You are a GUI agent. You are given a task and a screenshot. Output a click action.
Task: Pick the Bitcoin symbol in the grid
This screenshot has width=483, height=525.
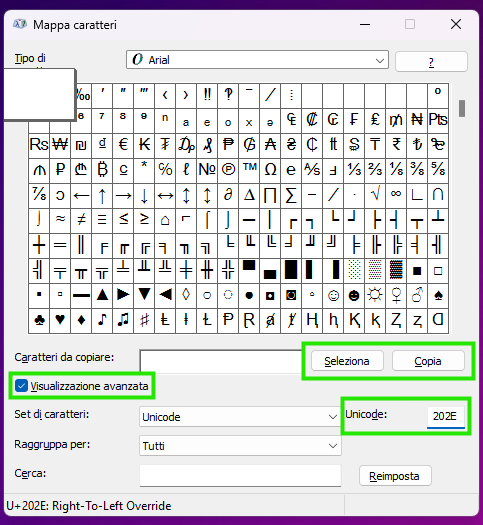click(x=102, y=170)
